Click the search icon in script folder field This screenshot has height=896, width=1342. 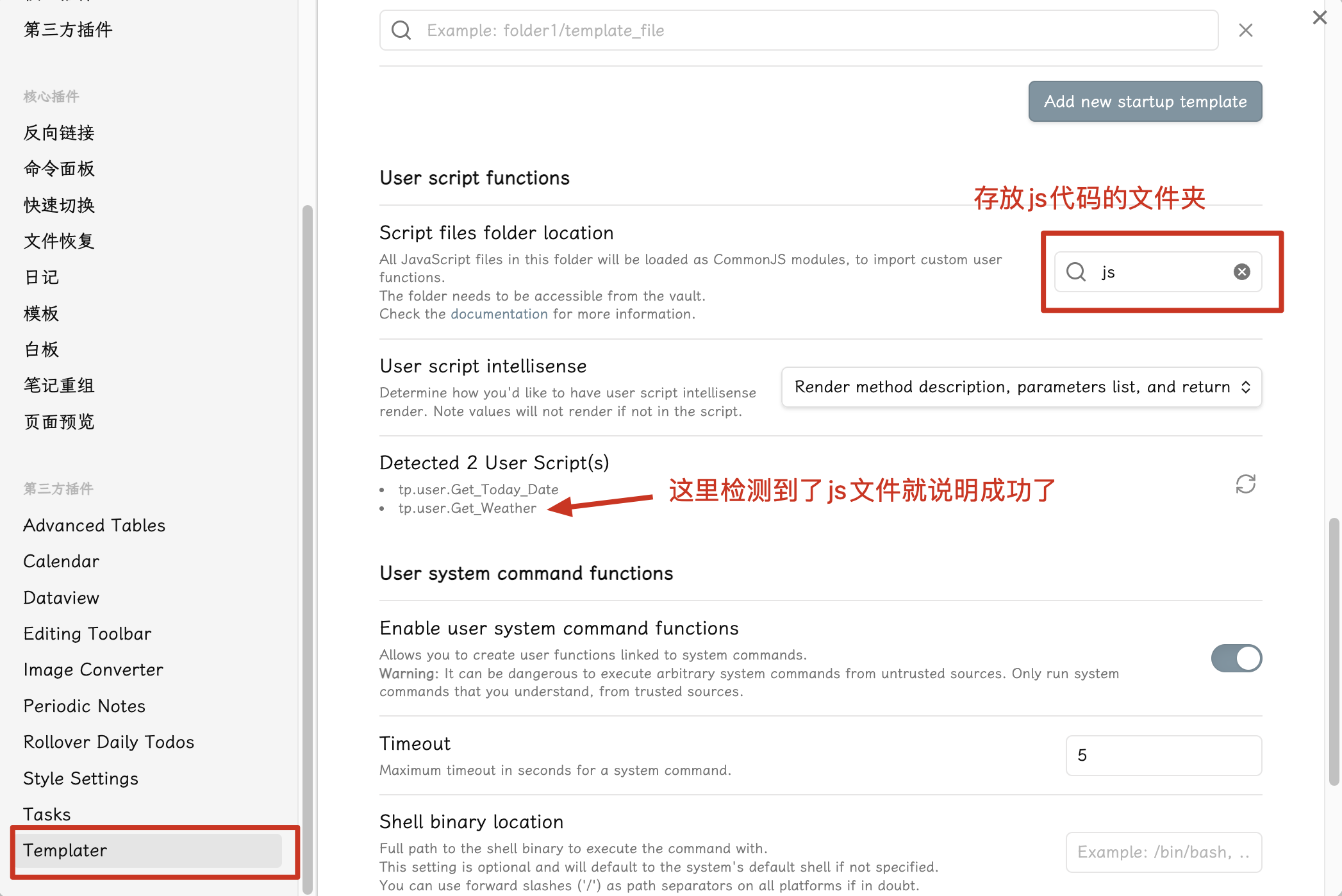tap(1076, 272)
